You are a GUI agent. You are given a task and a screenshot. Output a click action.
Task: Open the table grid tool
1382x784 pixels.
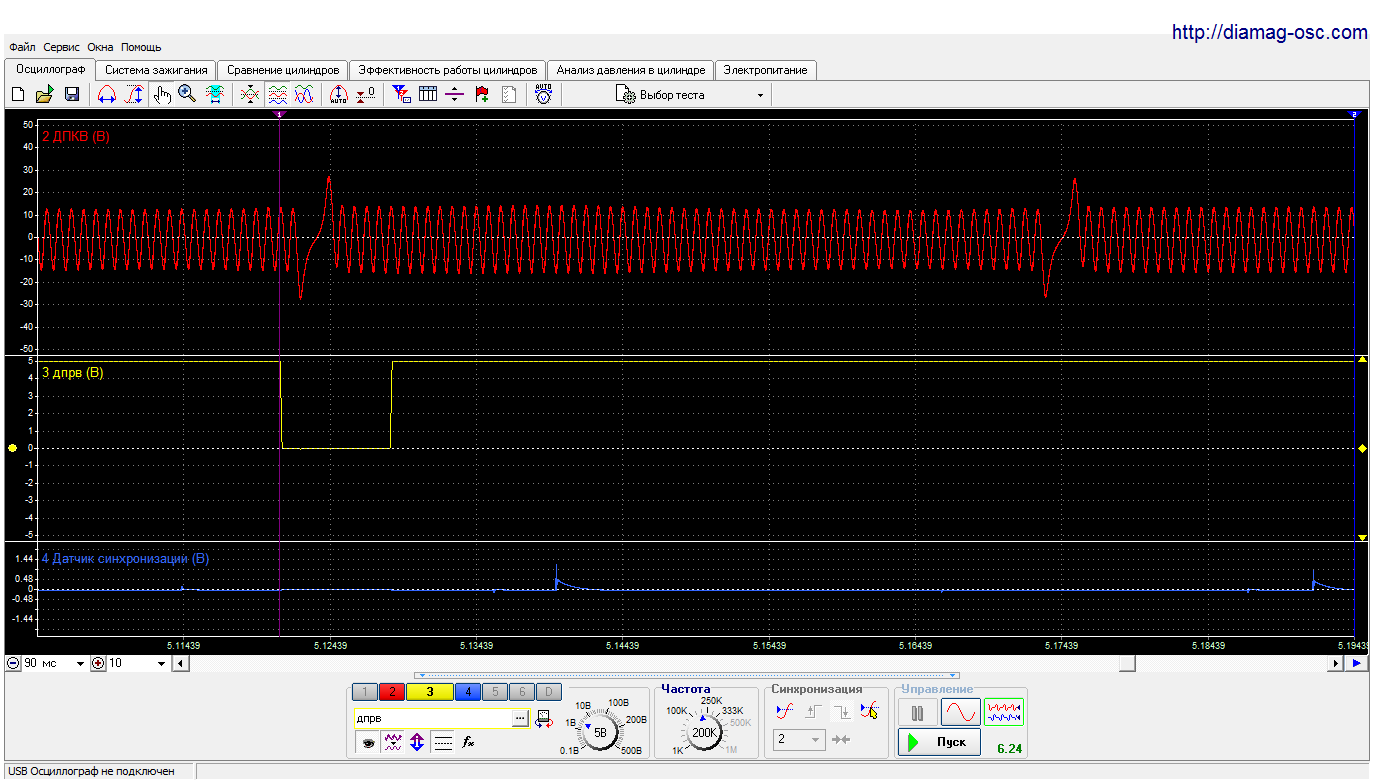[428, 95]
